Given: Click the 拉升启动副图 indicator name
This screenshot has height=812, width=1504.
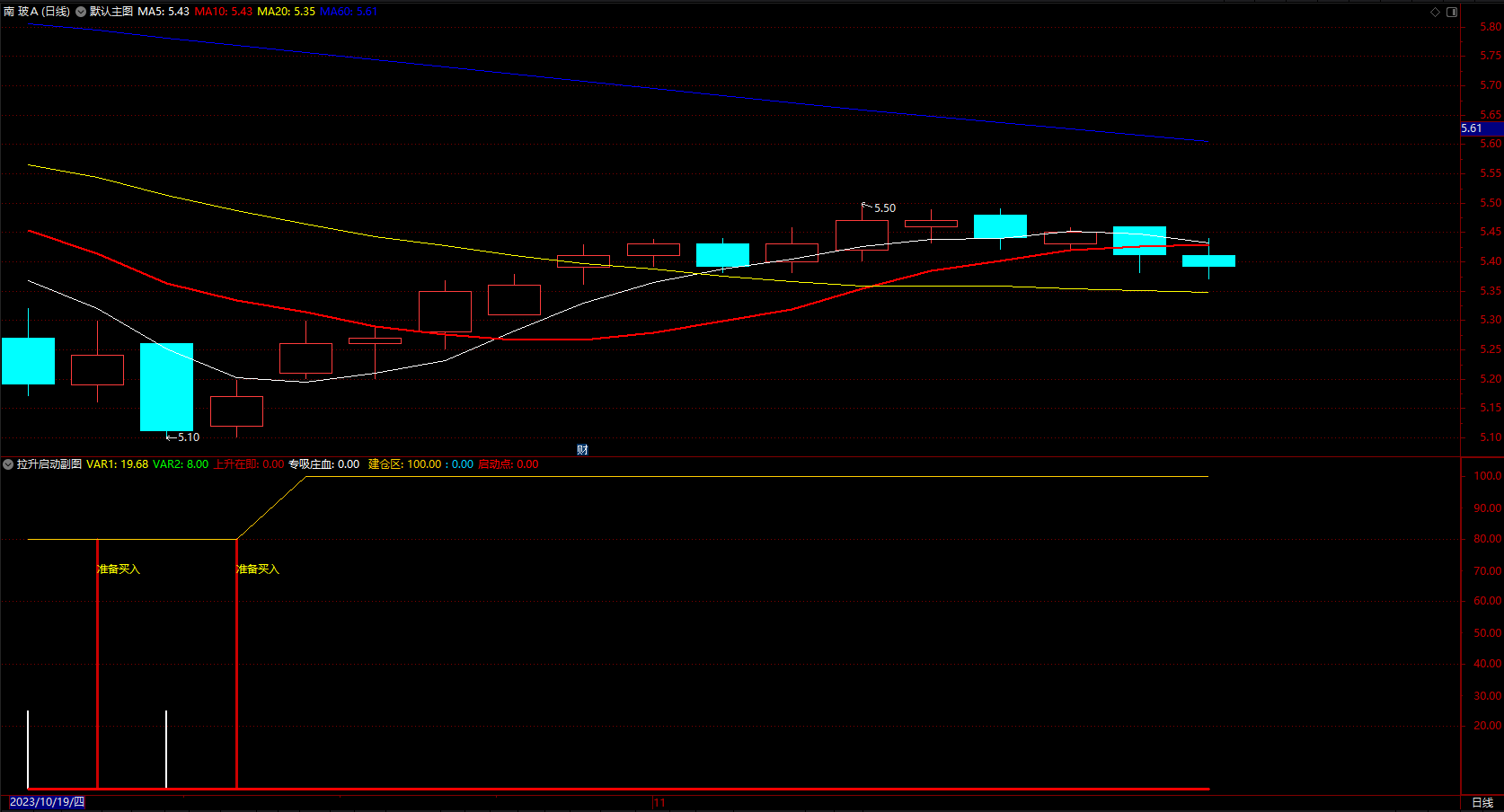Looking at the screenshot, I should click(49, 464).
